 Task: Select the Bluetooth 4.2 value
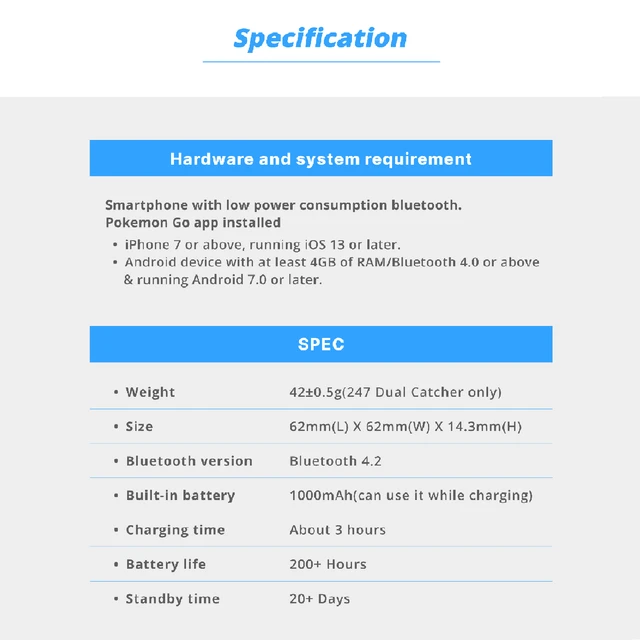tap(335, 461)
